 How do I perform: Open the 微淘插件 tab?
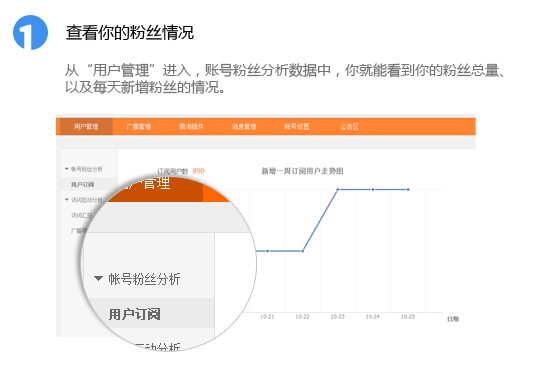pos(191,127)
